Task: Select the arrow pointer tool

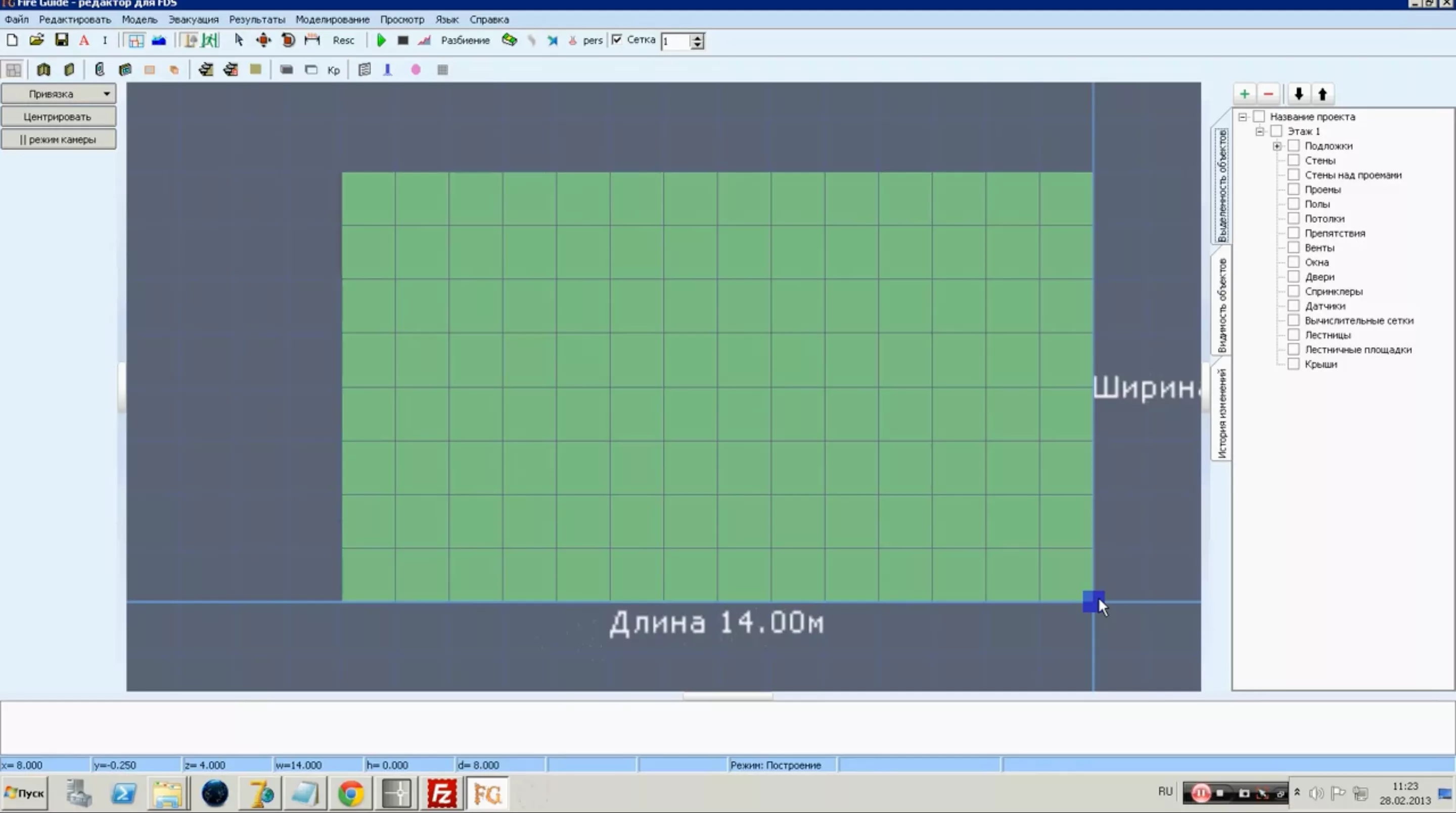Action: click(x=238, y=40)
